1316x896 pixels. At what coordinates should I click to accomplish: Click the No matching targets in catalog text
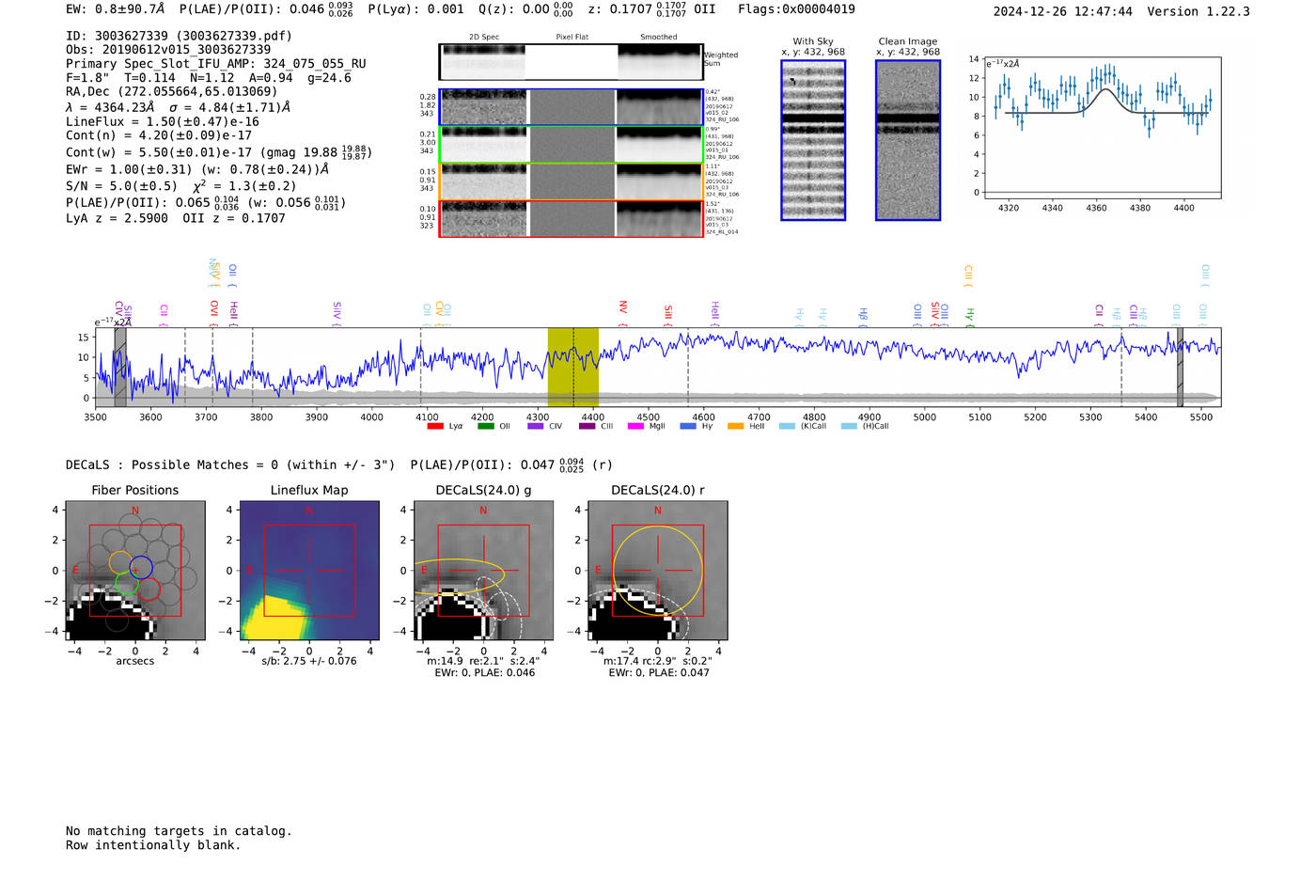point(179,831)
